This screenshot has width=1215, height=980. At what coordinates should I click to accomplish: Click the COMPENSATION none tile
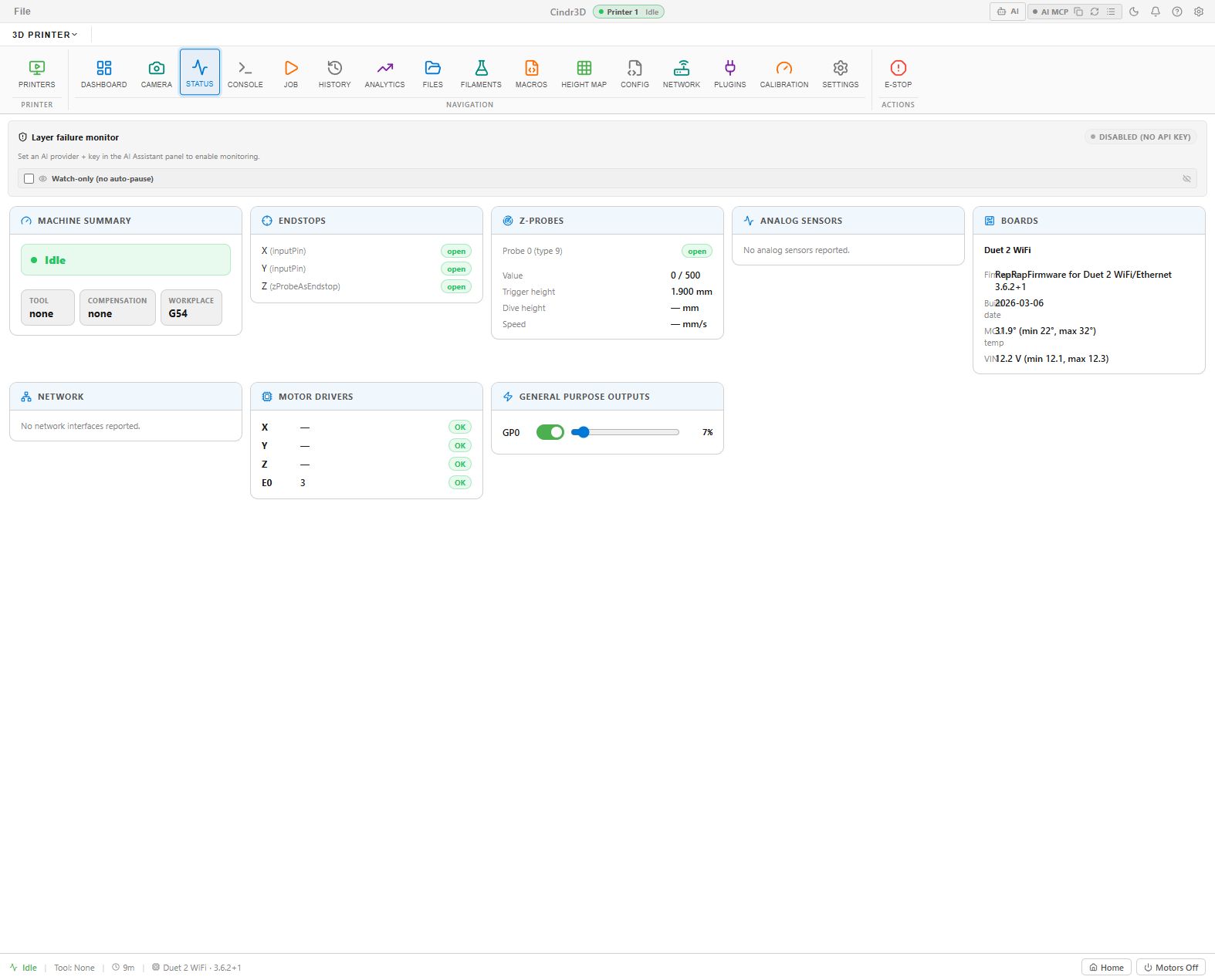(117, 307)
